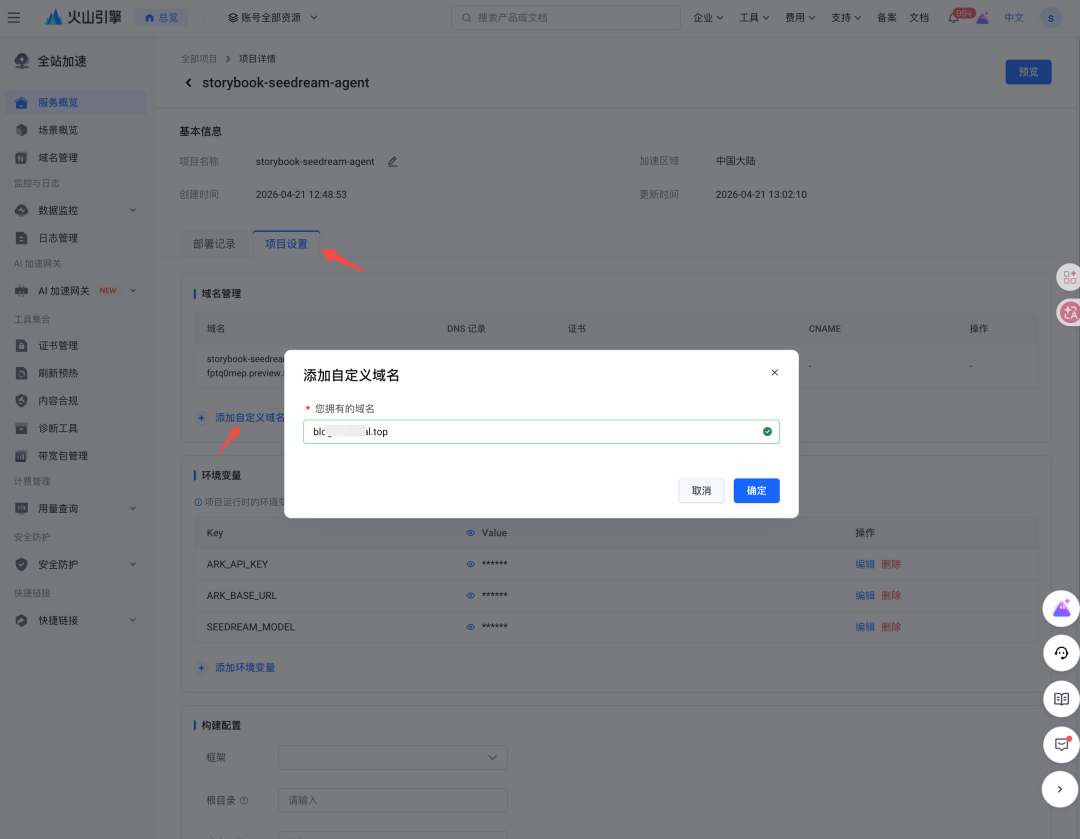Screen dimensions: 1080x839
Task: Show the ARK_BASE_URL hidden value
Action: point(470,595)
